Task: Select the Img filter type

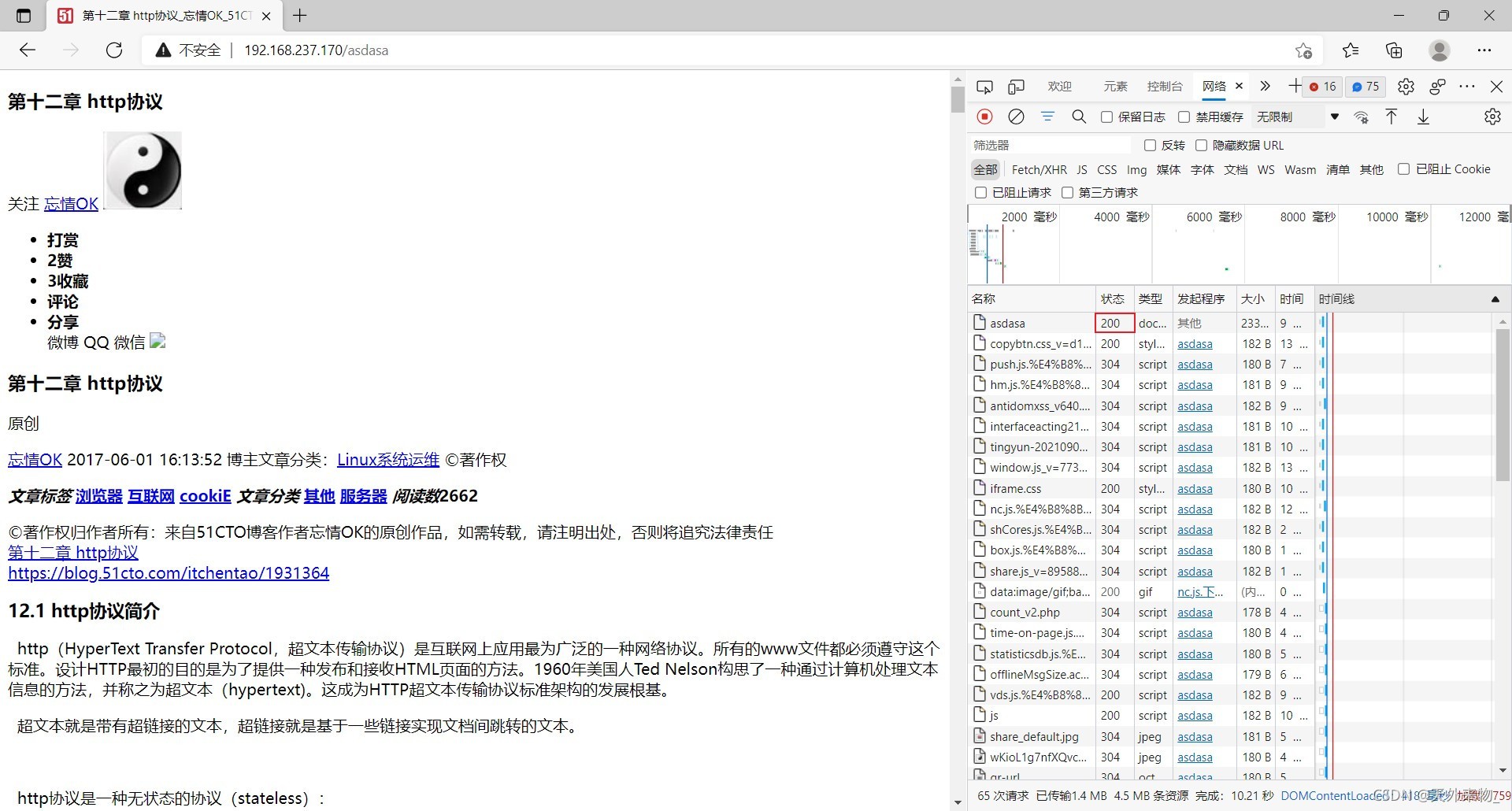Action: click(1136, 169)
